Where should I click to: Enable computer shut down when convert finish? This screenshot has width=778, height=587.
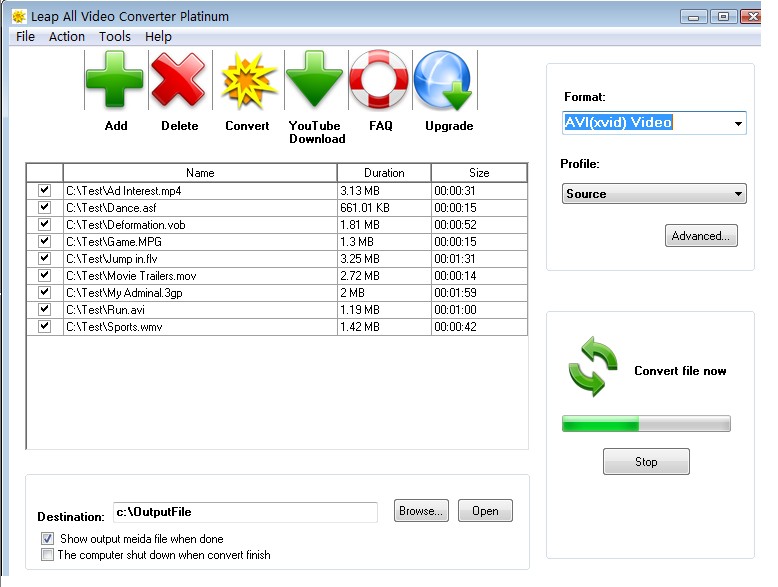coord(47,555)
